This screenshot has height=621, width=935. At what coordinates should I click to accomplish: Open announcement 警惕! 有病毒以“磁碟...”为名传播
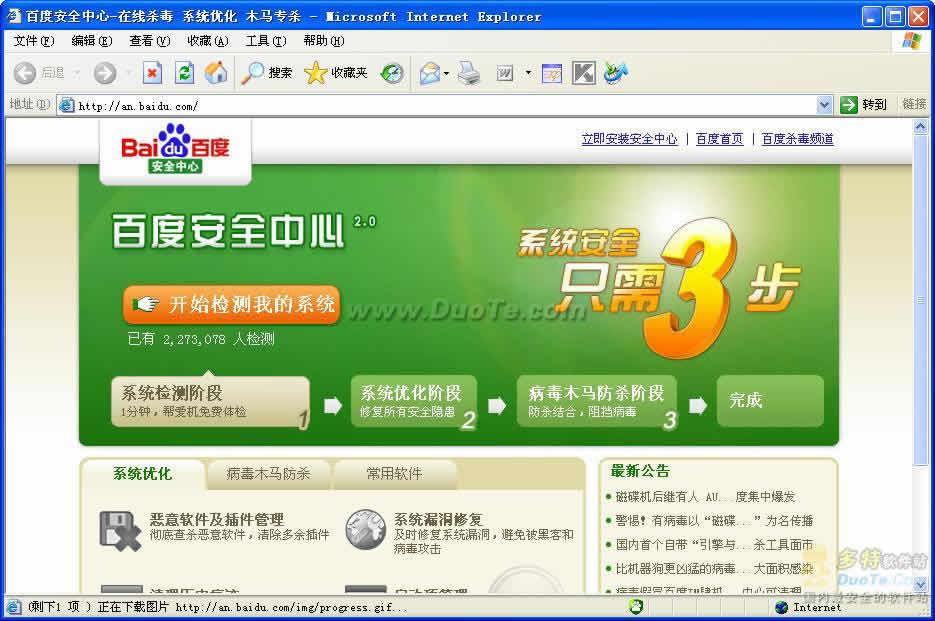[714, 521]
